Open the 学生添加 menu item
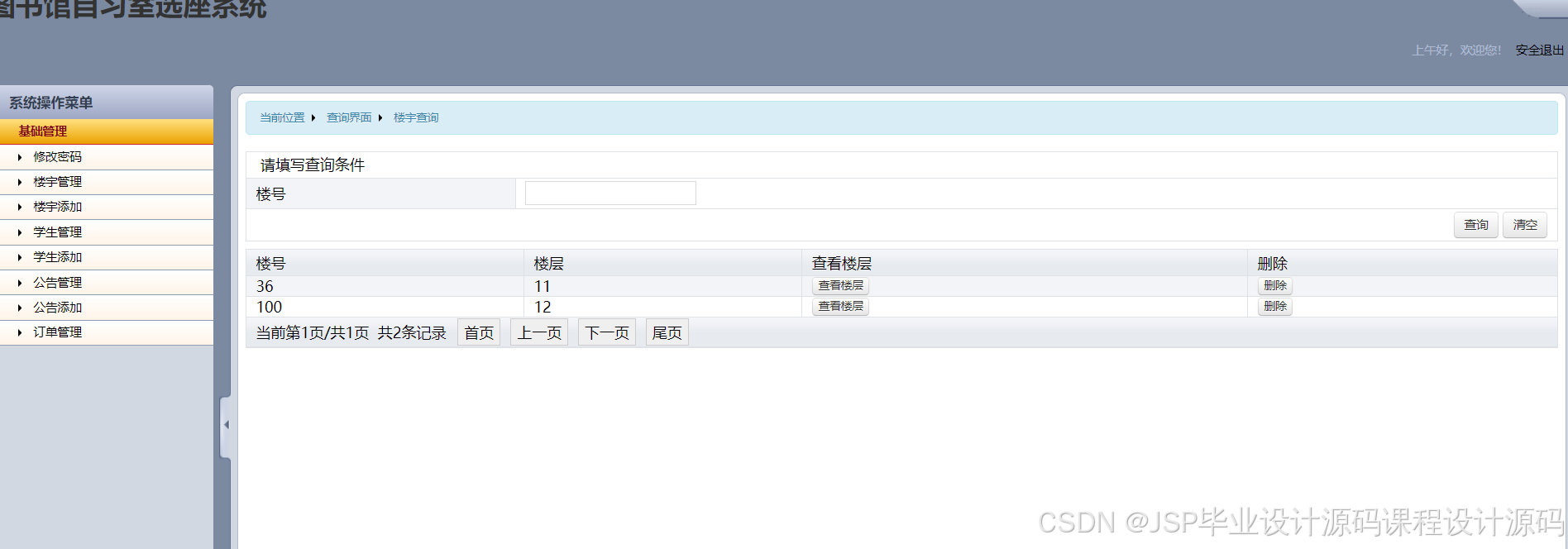Viewport: 1568px width, 549px height. click(x=107, y=257)
